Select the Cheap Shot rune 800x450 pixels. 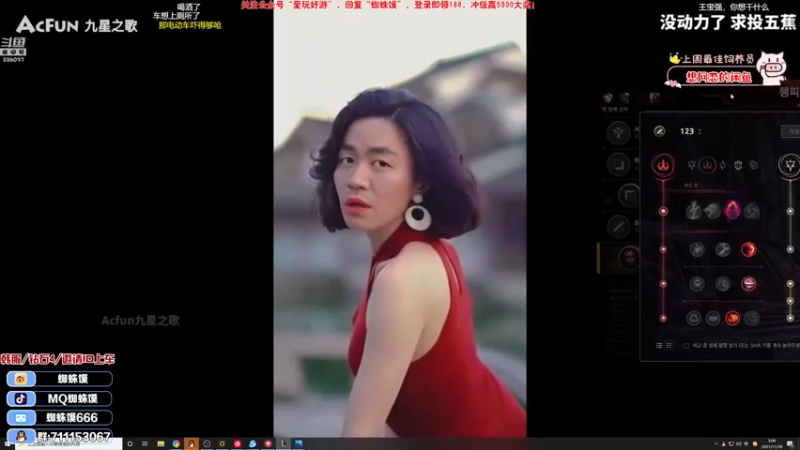697,249
